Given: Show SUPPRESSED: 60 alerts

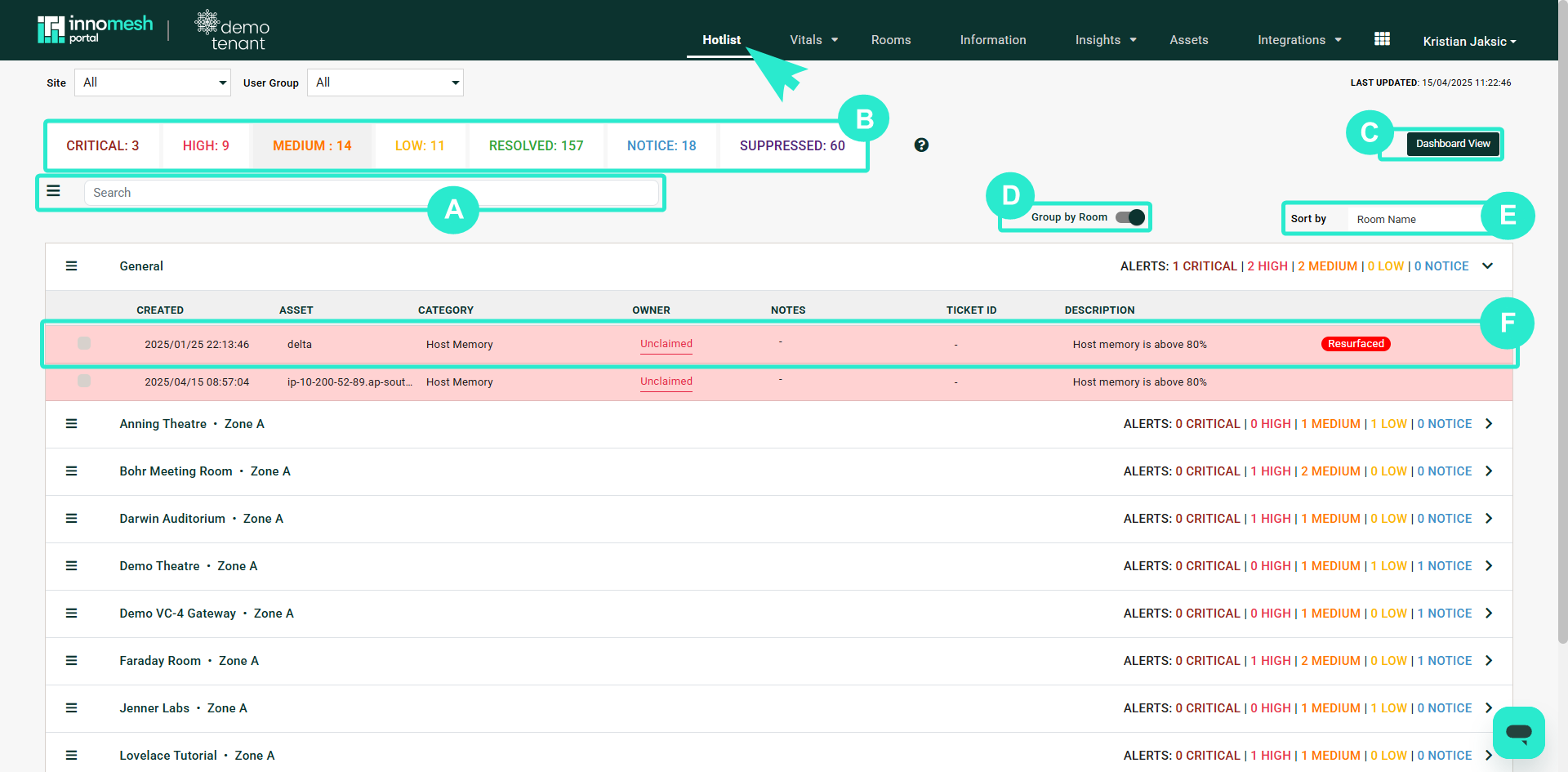Looking at the screenshot, I should pos(792,145).
